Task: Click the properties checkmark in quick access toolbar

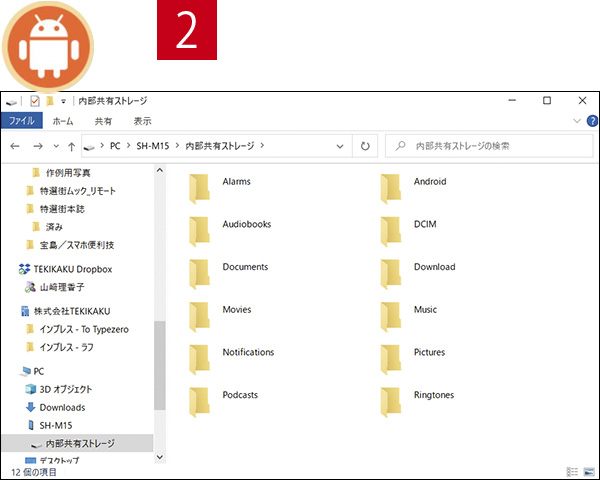Action: (35, 101)
